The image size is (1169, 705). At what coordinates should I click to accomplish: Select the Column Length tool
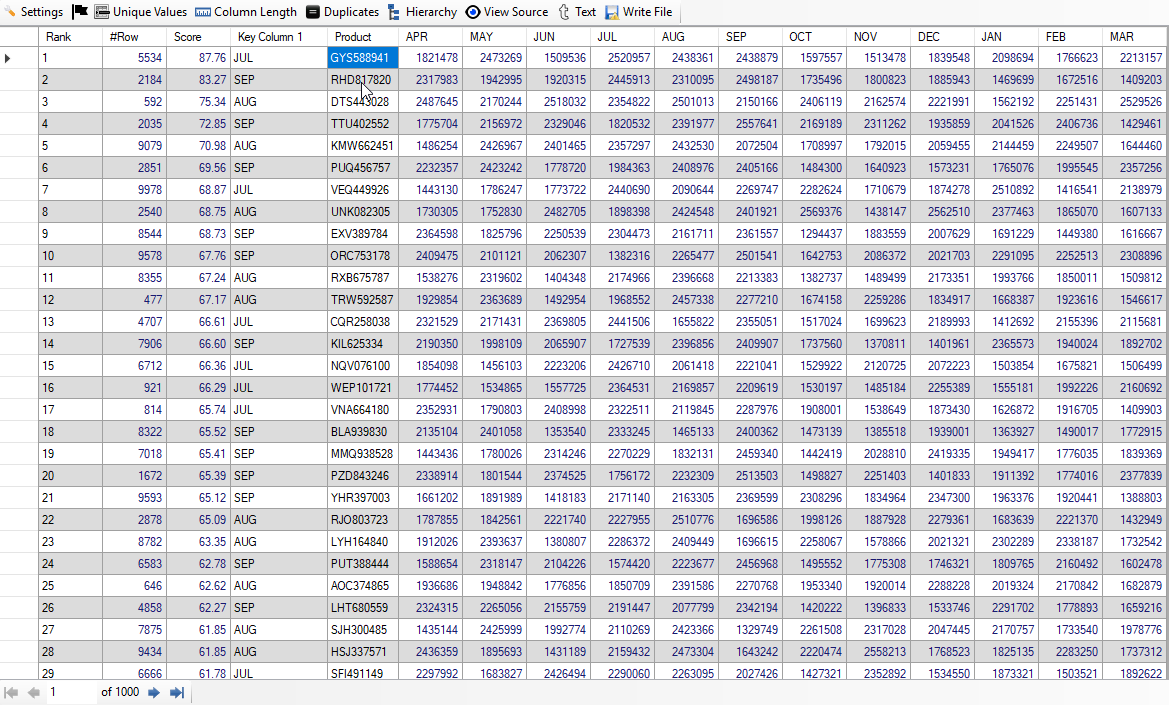coord(246,12)
